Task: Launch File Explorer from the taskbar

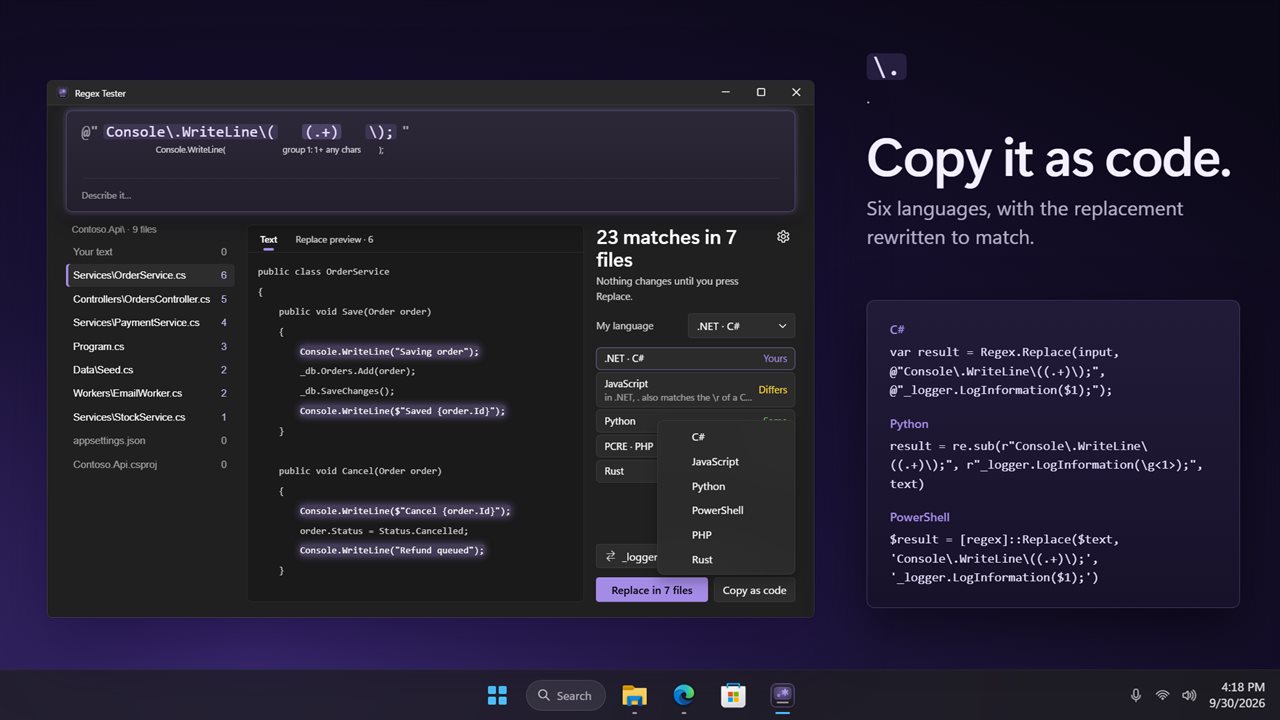Action: (x=634, y=695)
